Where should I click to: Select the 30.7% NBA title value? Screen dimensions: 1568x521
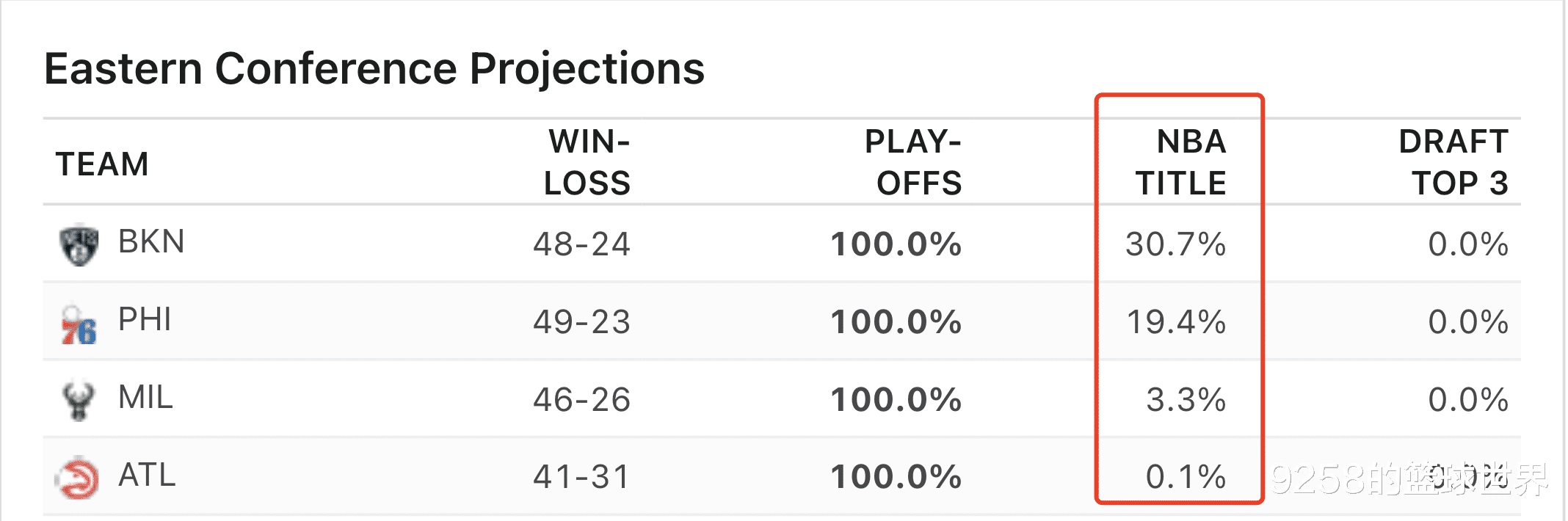[x=1176, y=244]
